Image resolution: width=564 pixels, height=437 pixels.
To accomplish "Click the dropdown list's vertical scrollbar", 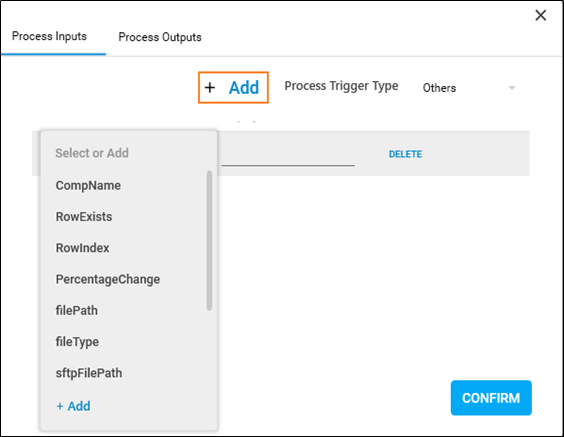I will pyautogui.click(x=209, y=240).
